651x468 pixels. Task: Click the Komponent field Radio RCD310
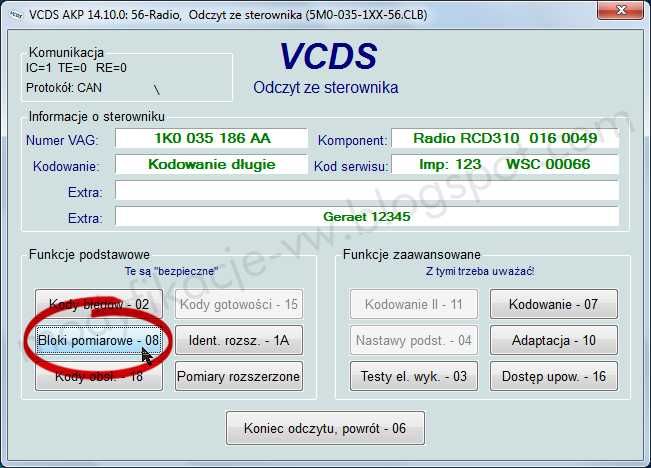(x=505, y=138)
